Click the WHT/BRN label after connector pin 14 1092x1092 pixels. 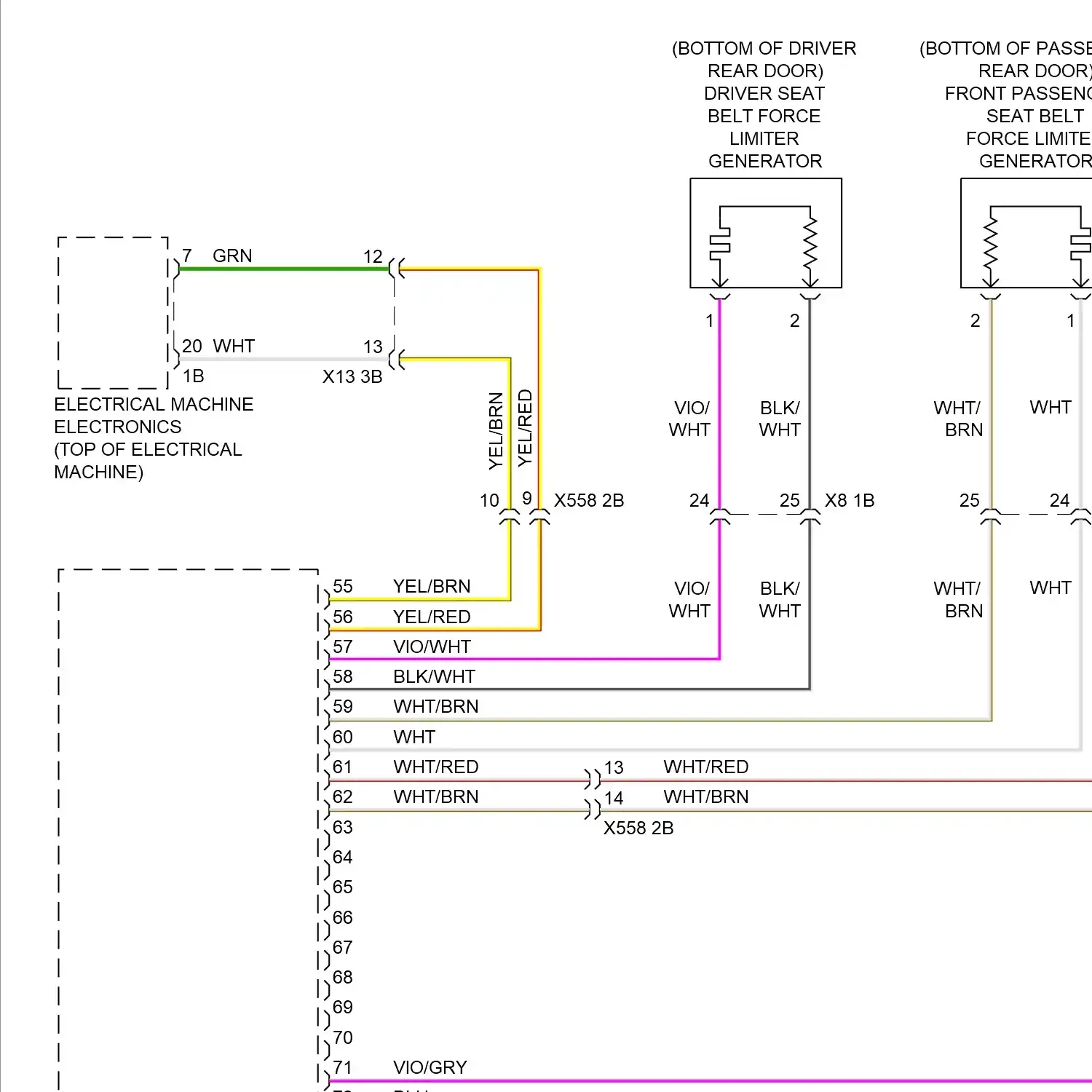706,797
